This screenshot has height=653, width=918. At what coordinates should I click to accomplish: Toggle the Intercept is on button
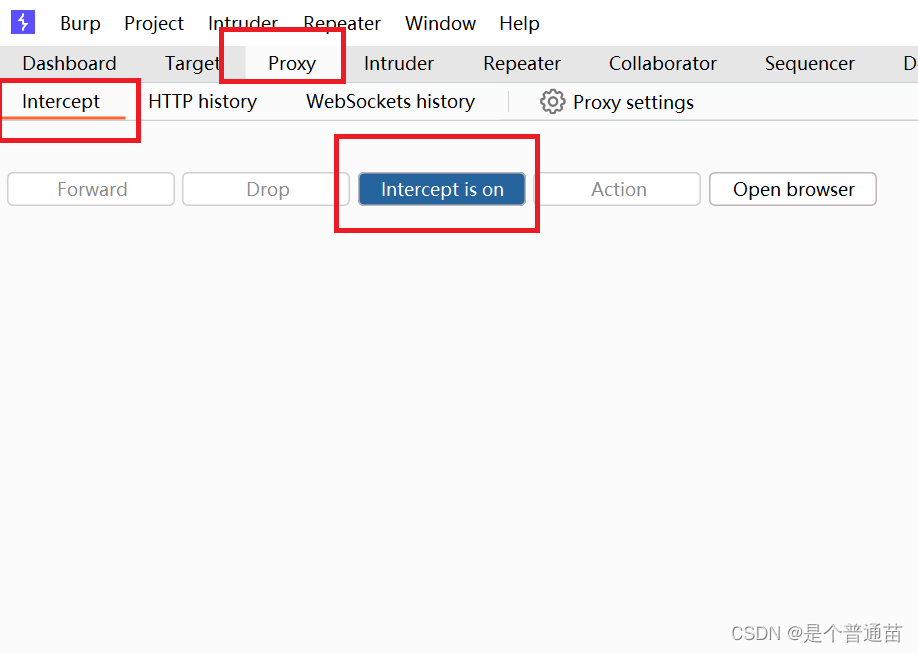[442, 189]
